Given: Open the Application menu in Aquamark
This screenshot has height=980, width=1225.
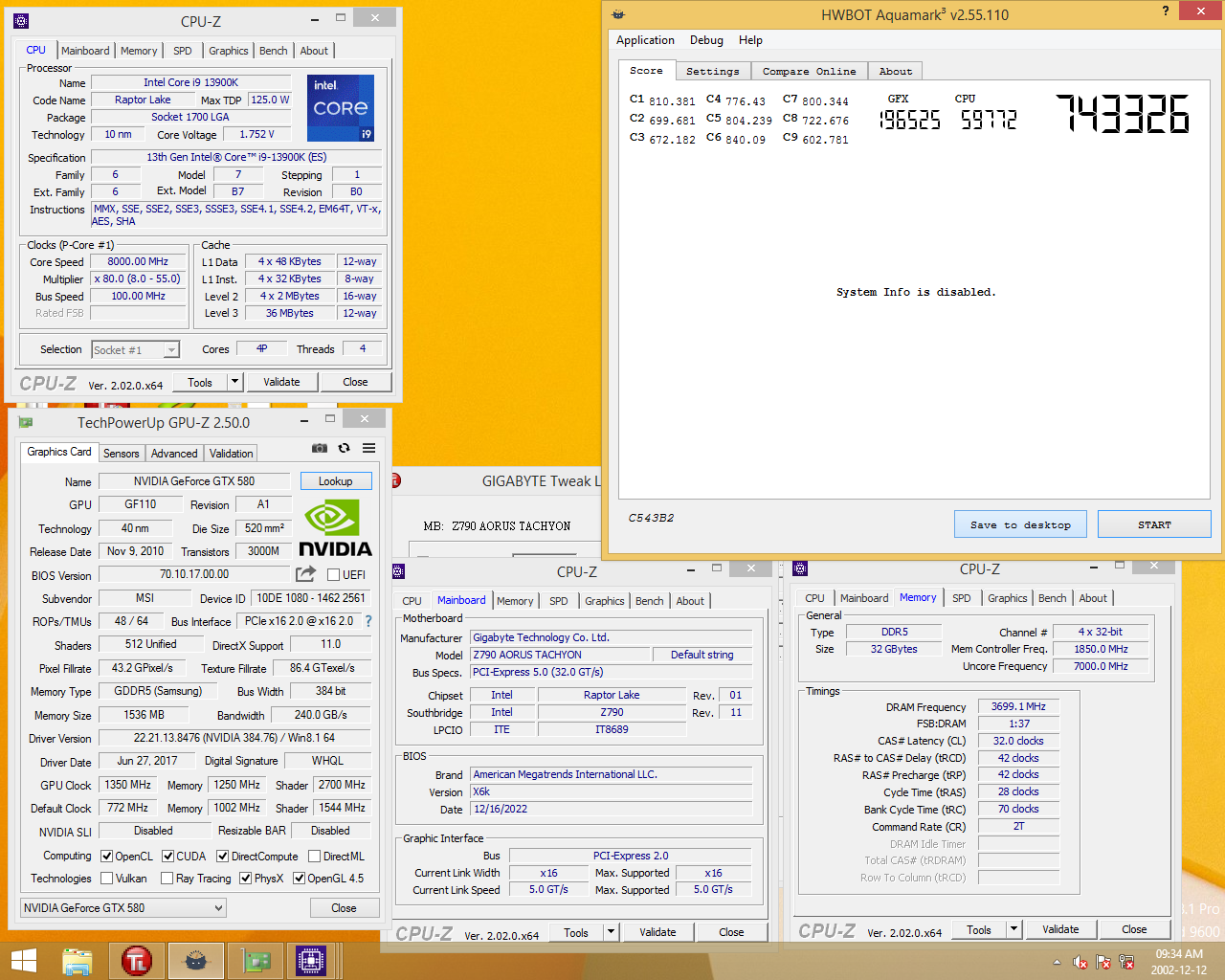Looking at the screenshot, I should point(645,40).
